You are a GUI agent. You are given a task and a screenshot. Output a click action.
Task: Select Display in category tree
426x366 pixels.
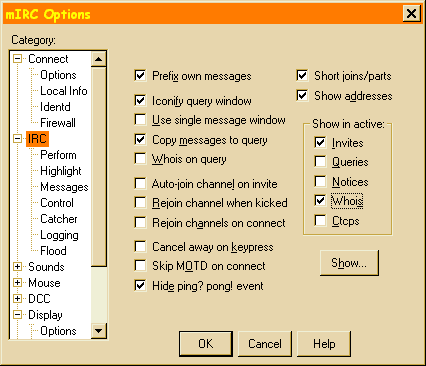tap(45, 315)
